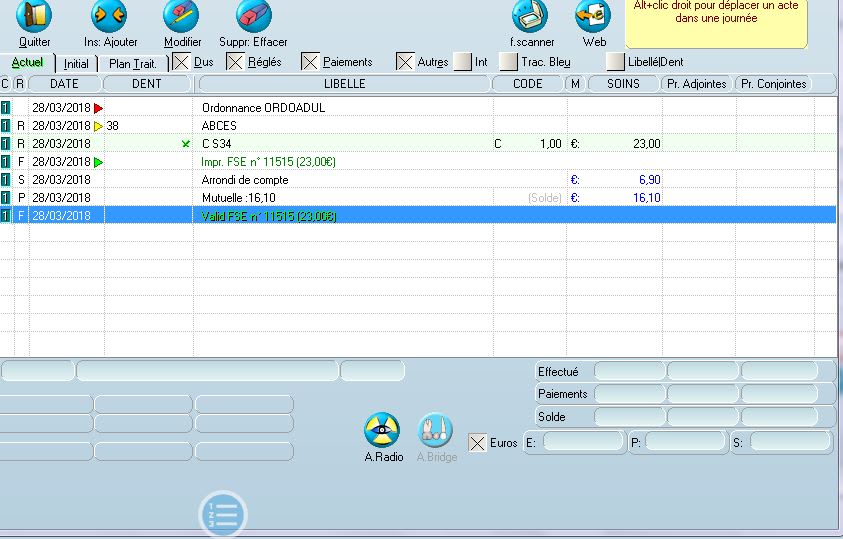Toggle the Euros checkbox
This screenshot has width=843, height=539.
478,442
